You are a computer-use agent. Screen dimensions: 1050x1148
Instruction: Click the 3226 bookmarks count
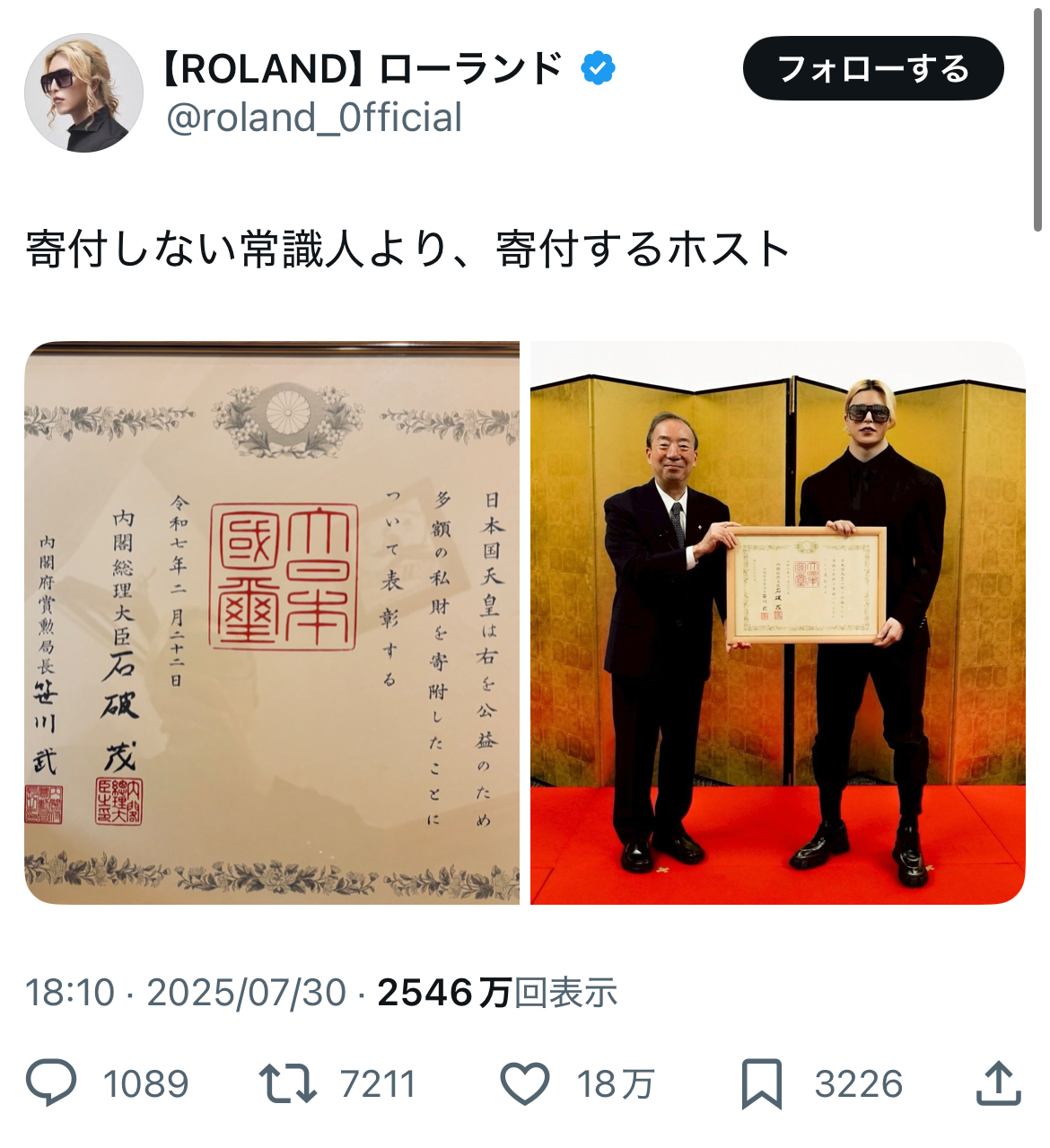pyautogui.click(x=858, y=1084)
